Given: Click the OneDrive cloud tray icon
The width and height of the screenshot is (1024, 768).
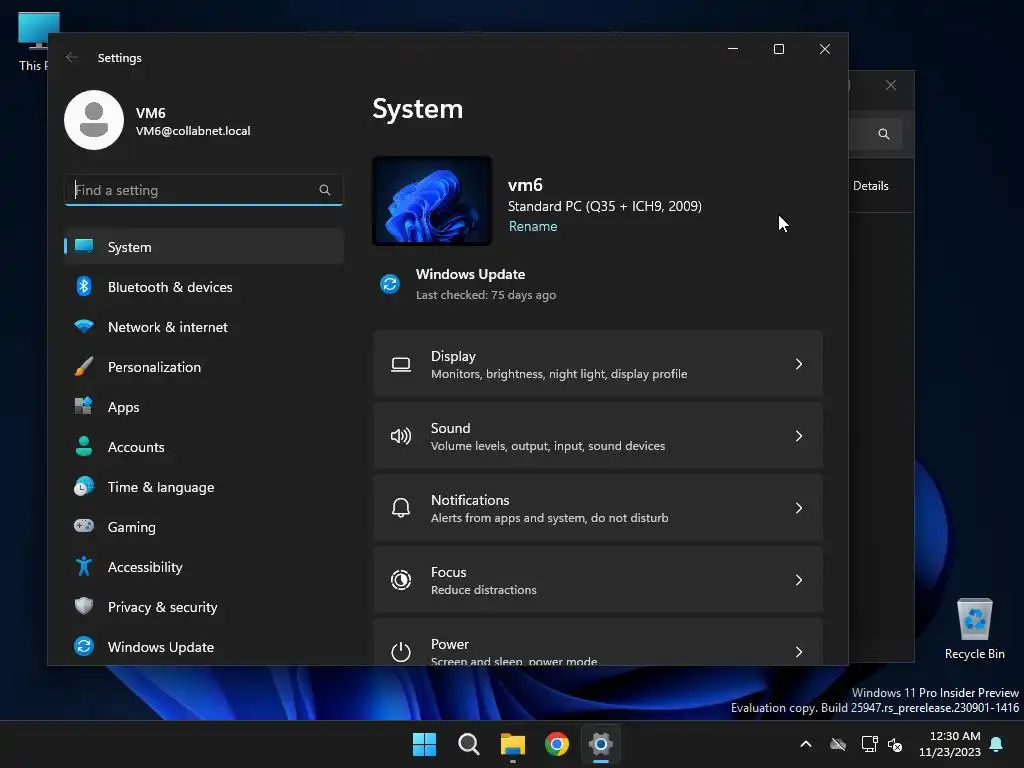Looking at the screenshot, I should (x=838, y=744).
